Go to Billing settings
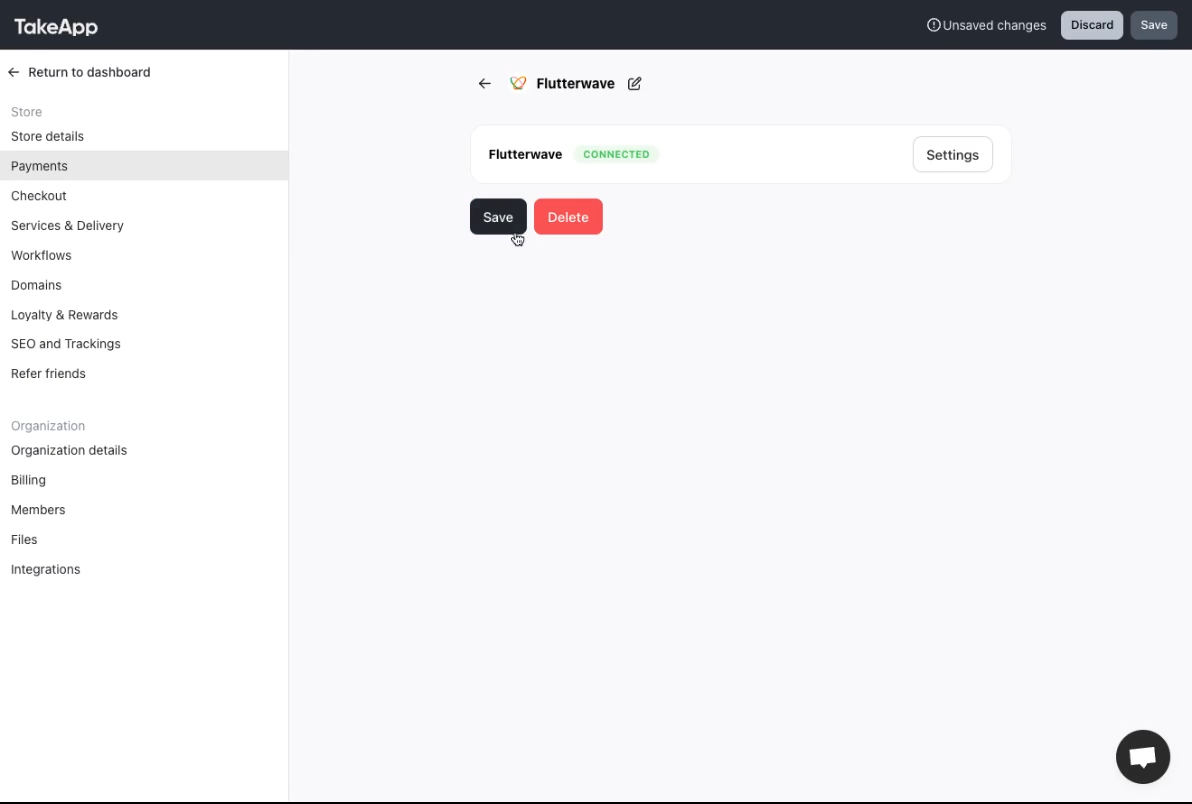1192x804 pixels. pyautogui.click(x=28, y=480)
